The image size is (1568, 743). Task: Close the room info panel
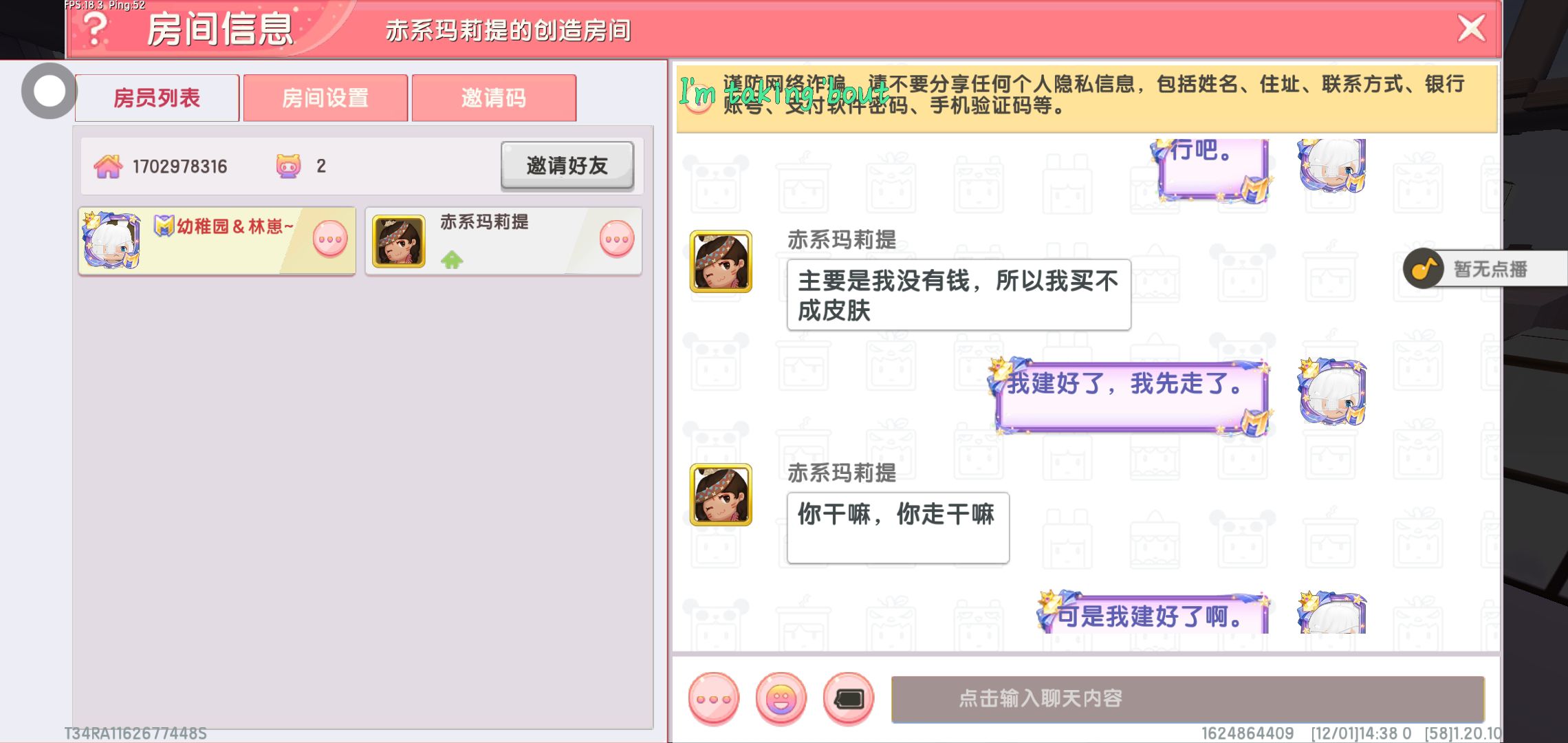click(x=1471, y=28)
